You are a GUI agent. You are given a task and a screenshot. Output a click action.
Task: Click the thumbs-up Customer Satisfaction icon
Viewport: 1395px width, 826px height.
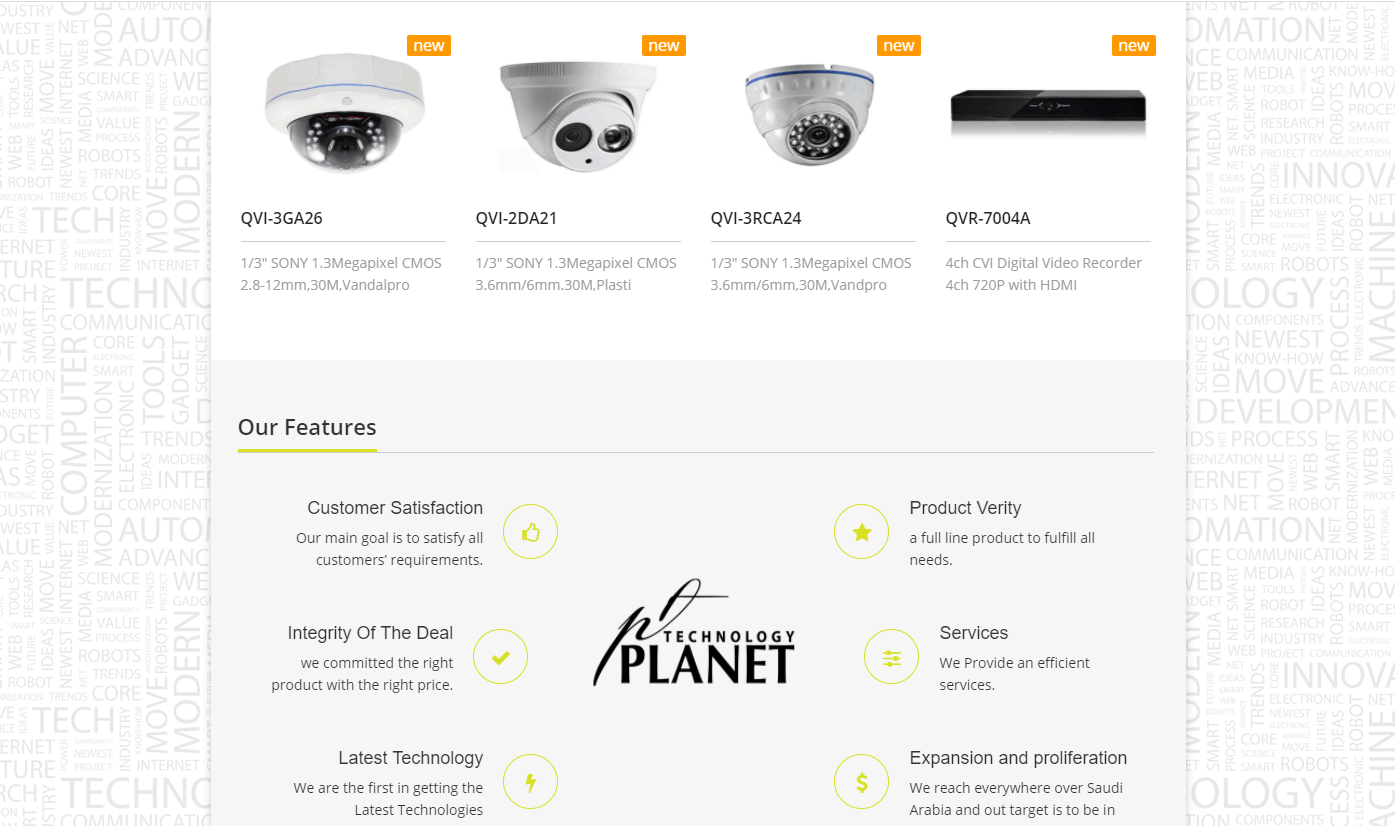[530, 532]
